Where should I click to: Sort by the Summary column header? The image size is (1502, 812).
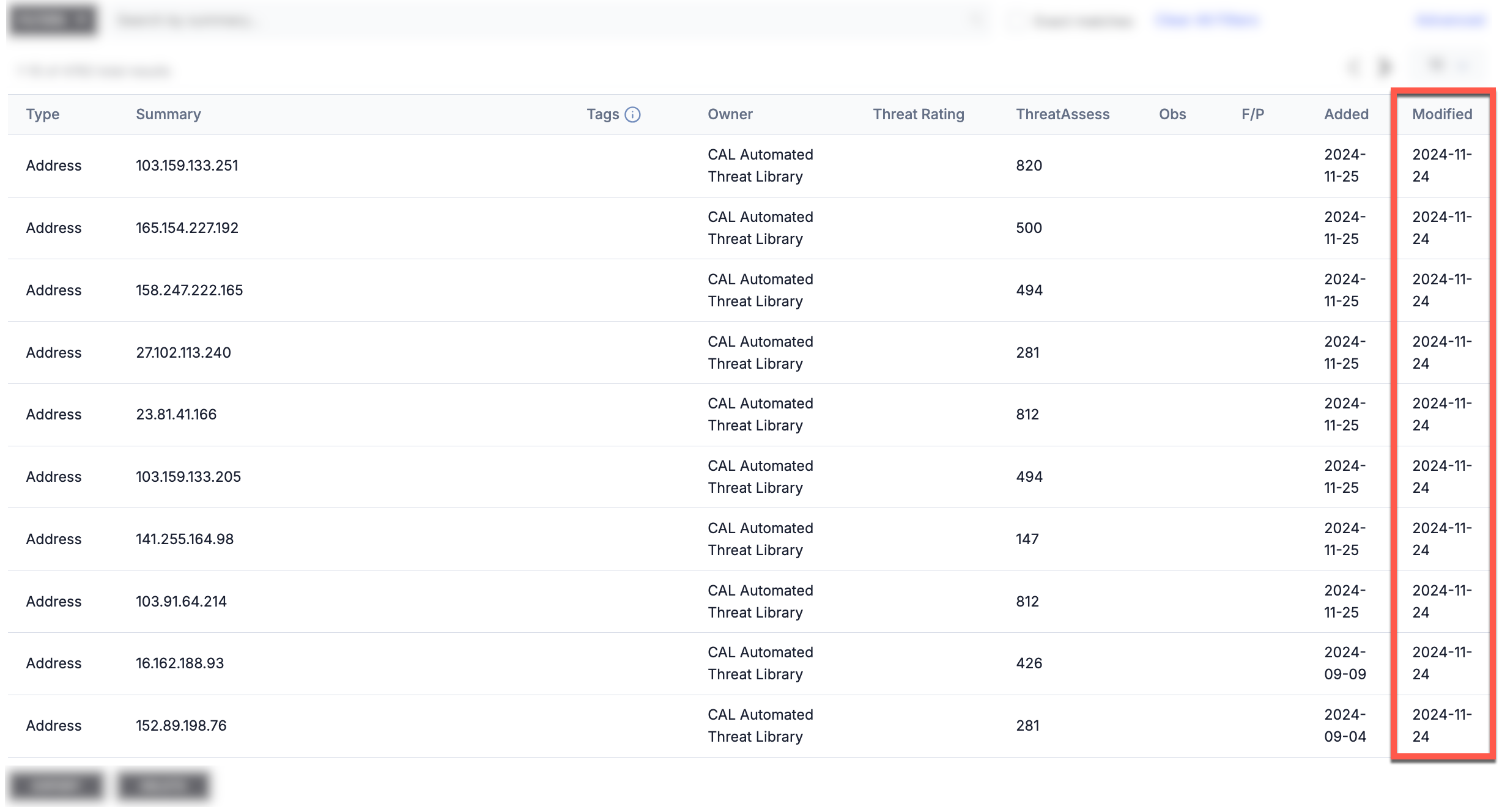click(168, 114)
